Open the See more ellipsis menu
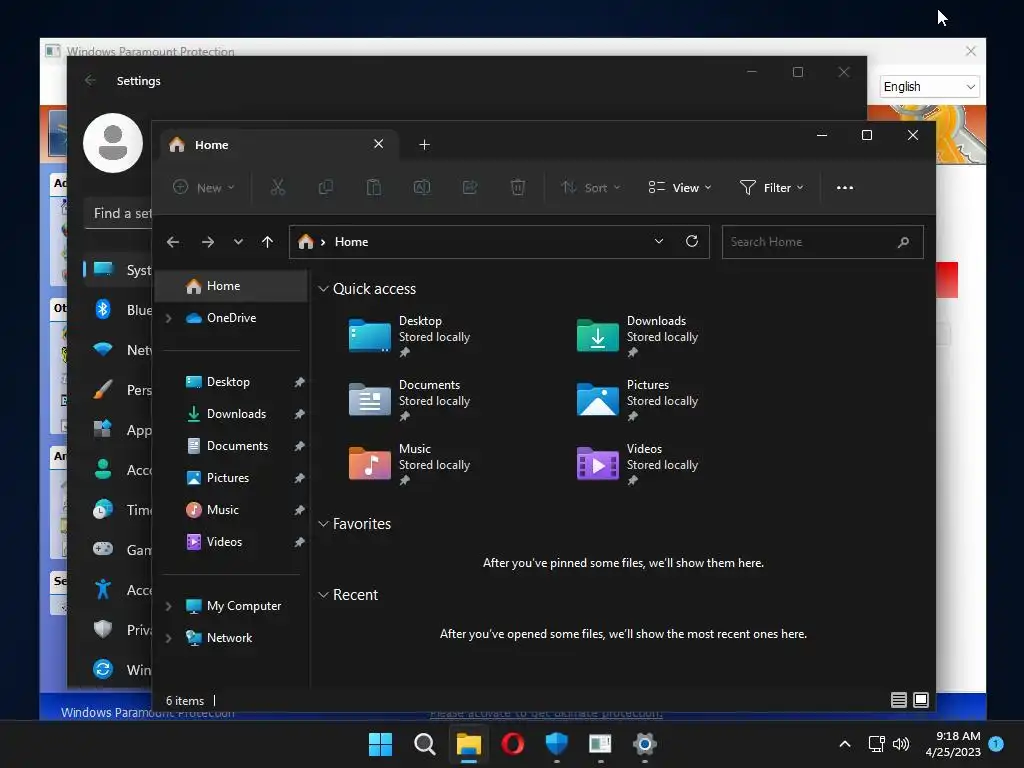 click(x=844, y=187)
